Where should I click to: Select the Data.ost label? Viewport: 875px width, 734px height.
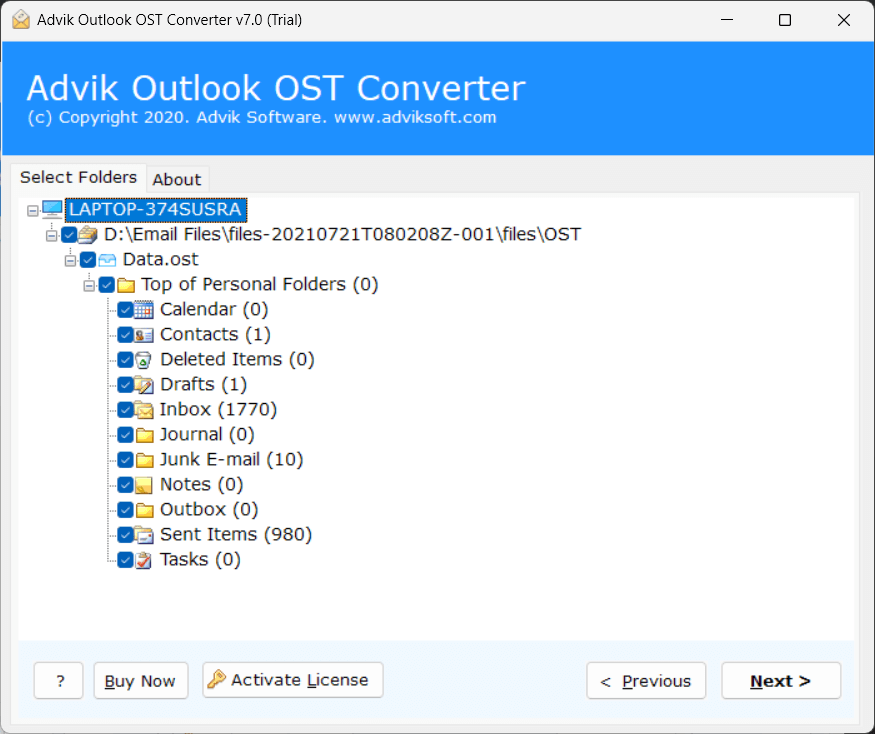click(161, 260)
